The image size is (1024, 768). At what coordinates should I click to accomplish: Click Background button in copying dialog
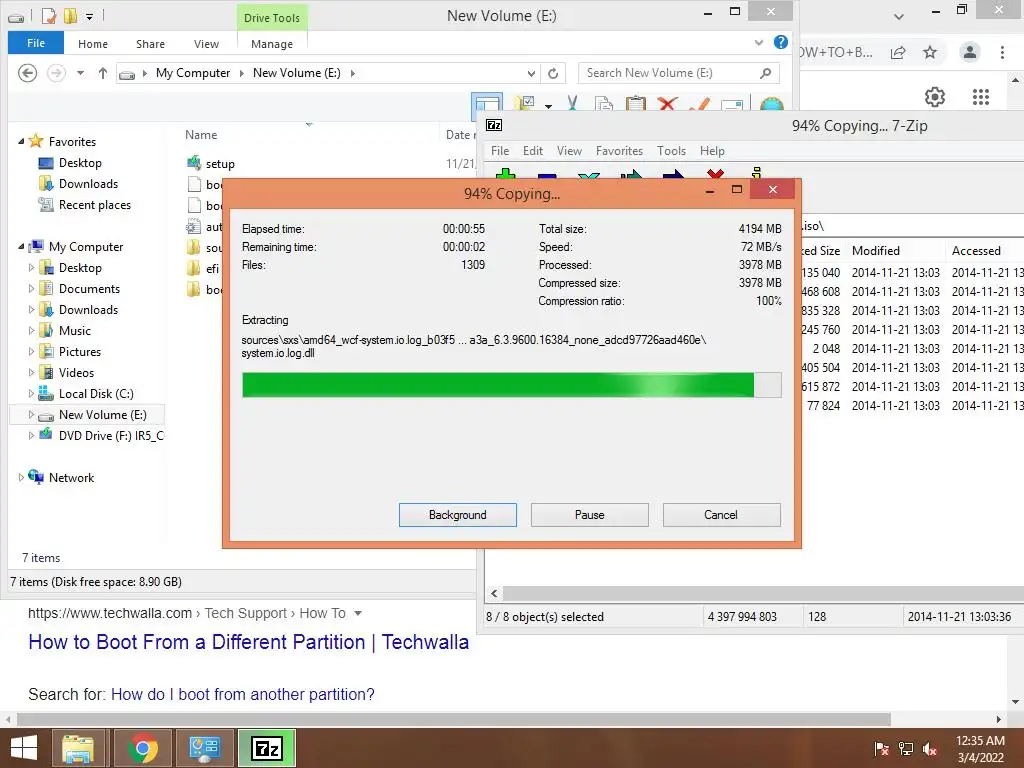tap(457, 515)
